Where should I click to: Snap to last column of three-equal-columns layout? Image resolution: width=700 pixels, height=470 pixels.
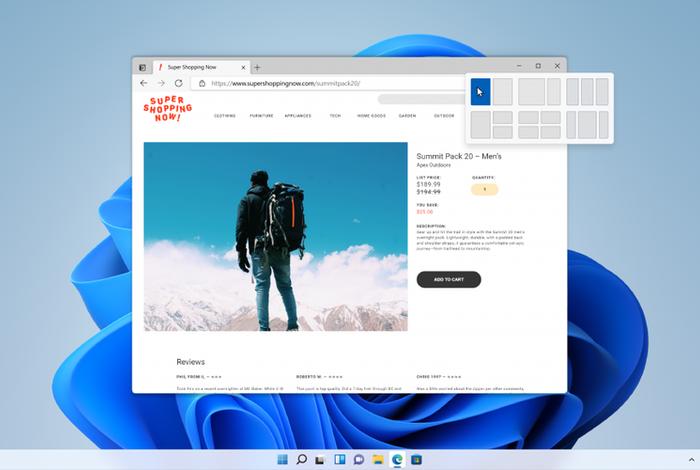tap(602, 92)
